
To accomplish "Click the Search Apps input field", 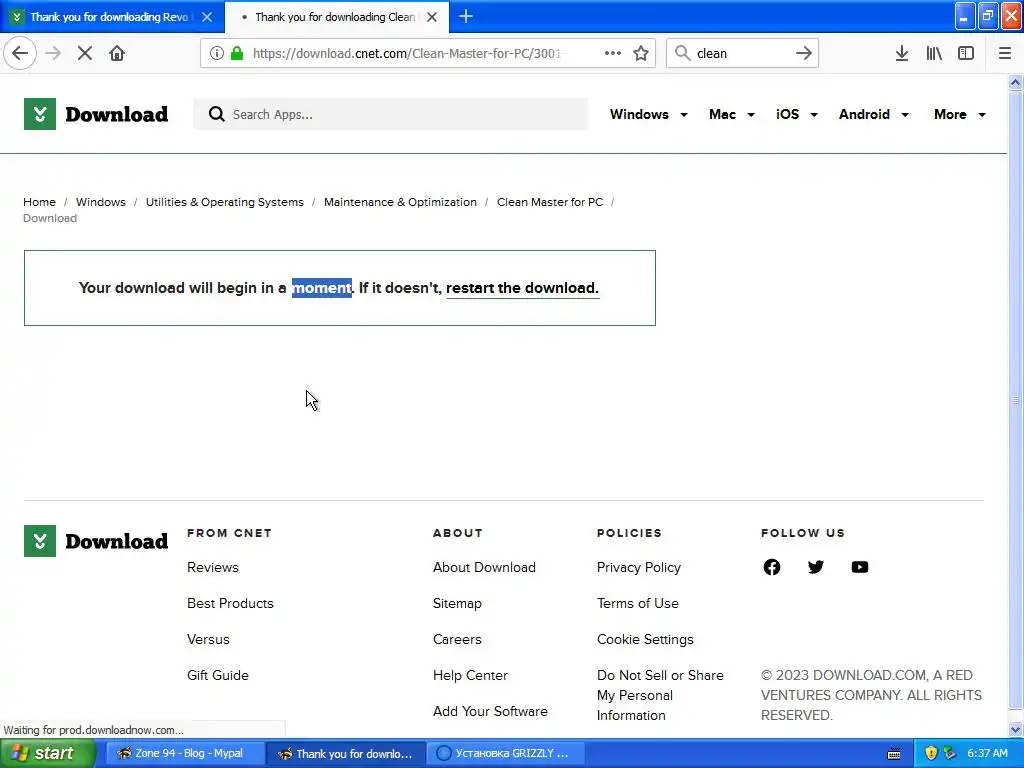I will (391, 114).
